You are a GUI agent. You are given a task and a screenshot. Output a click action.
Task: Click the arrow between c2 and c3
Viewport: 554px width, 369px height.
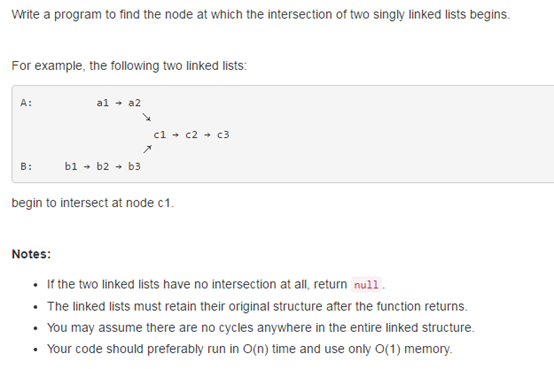(207, 135)
